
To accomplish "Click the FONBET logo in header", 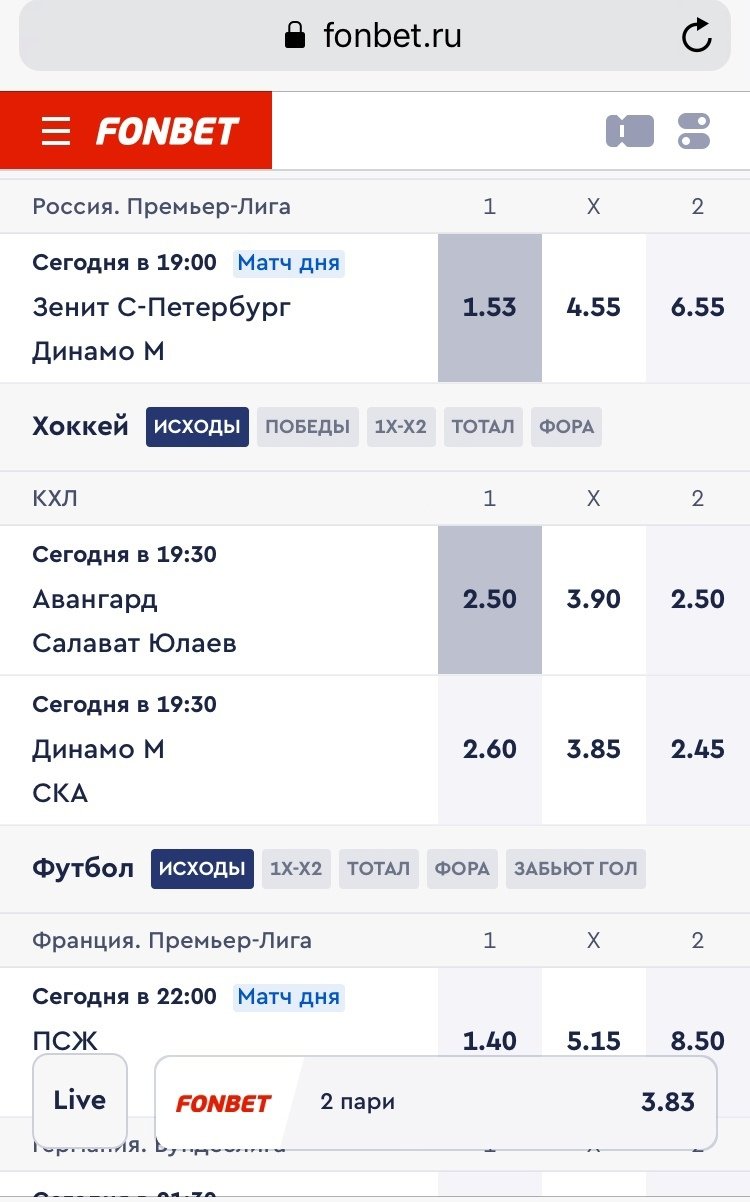I will (x=167, y=131).
